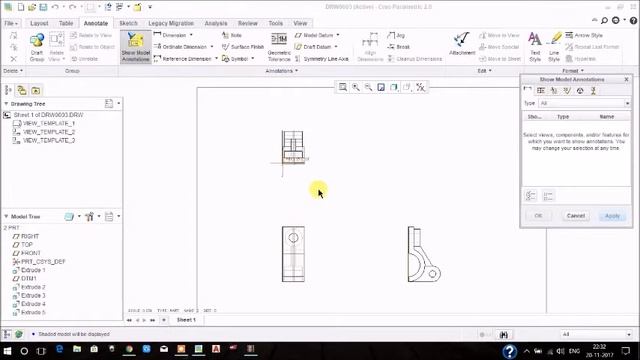The image size is (640, 360).
Task: Undo the last action
Action: 55,7
